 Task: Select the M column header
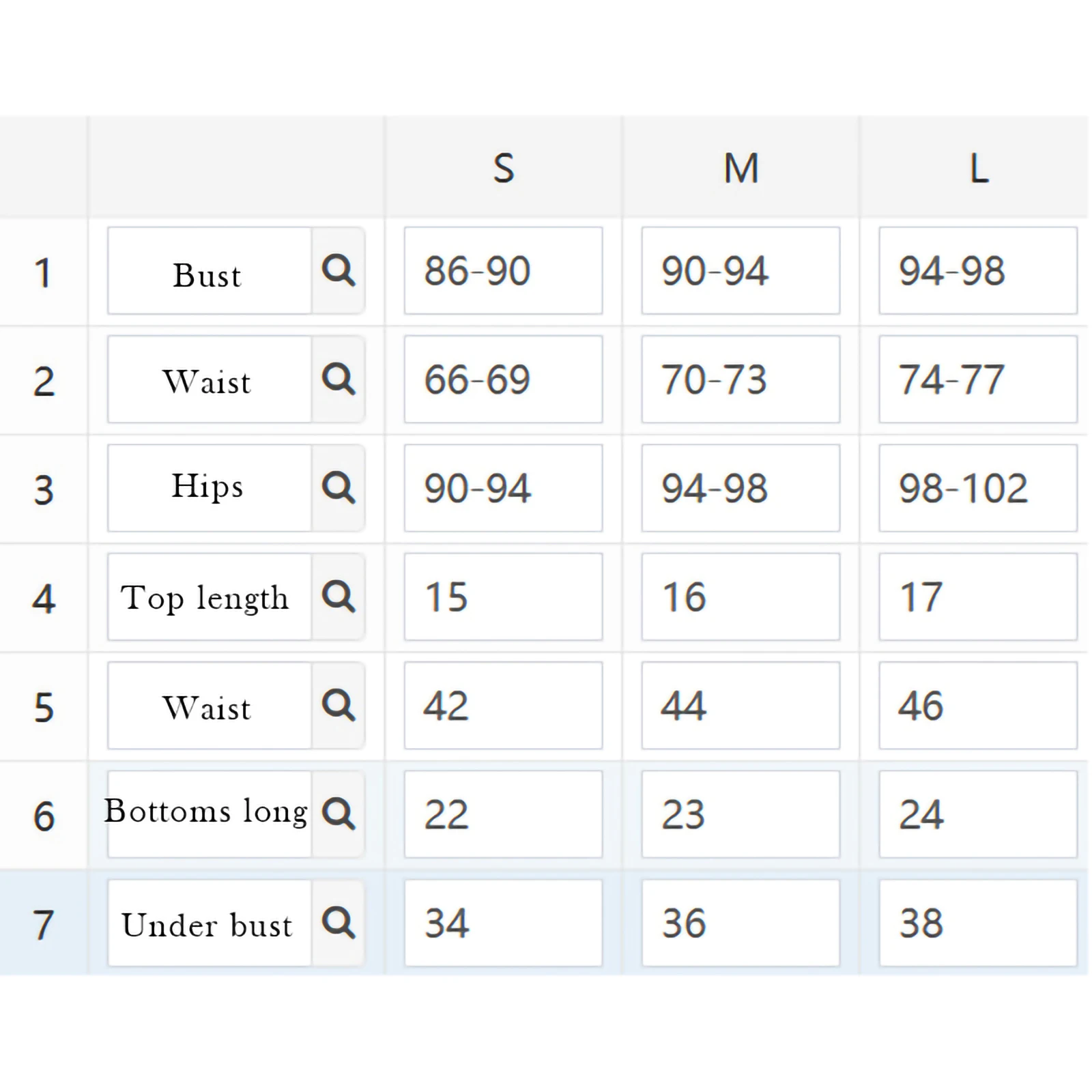pyautogui.click(x=741, y=168)
